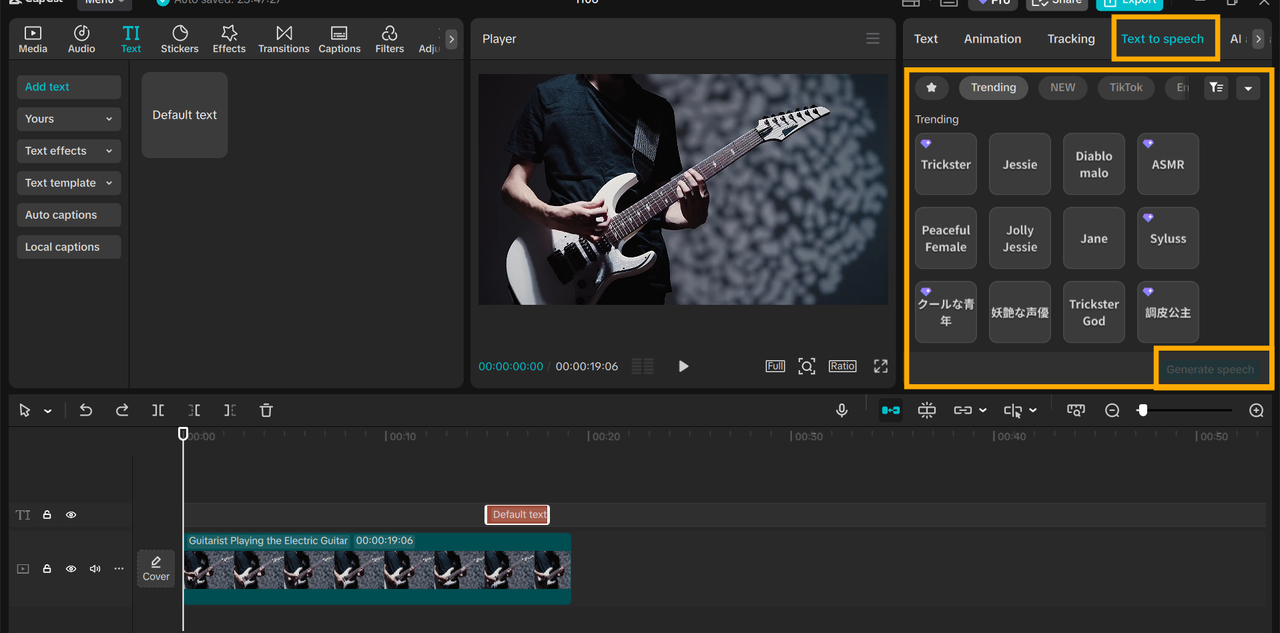The image size is (1280, 633).
Task: Click the Generate speech button
Action: pos(1210,369)
